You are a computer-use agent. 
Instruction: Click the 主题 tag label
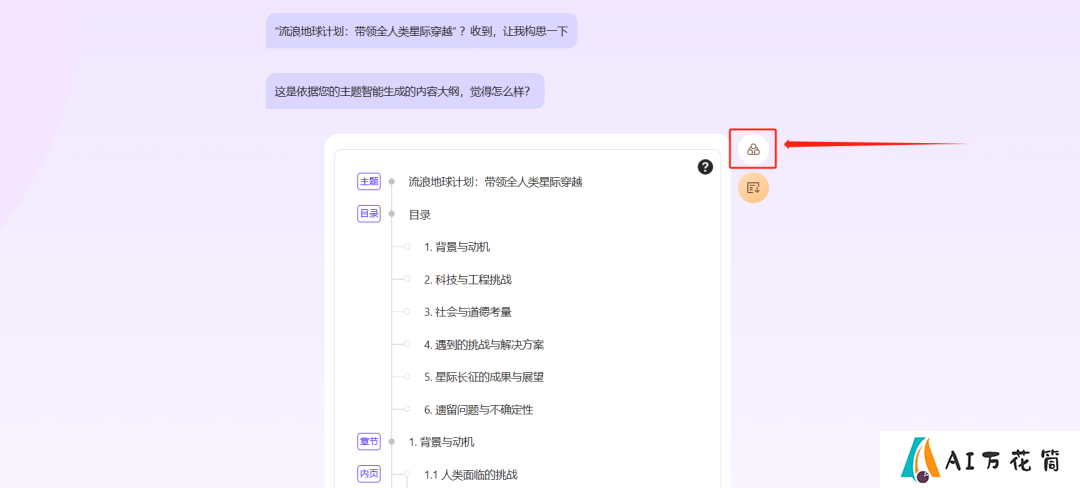(x=368, y=182)
